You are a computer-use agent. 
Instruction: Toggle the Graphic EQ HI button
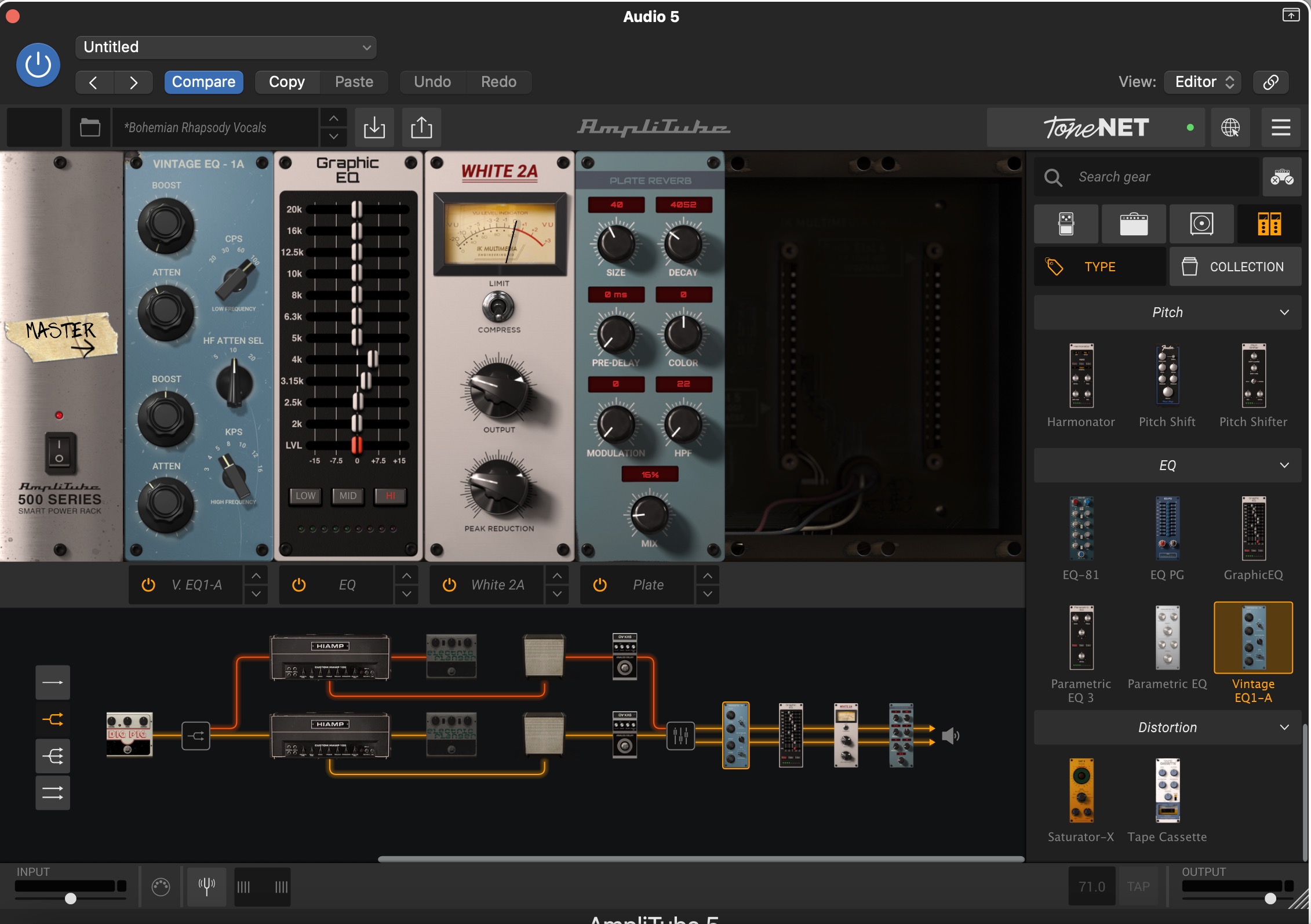click(x=390, y=496)
